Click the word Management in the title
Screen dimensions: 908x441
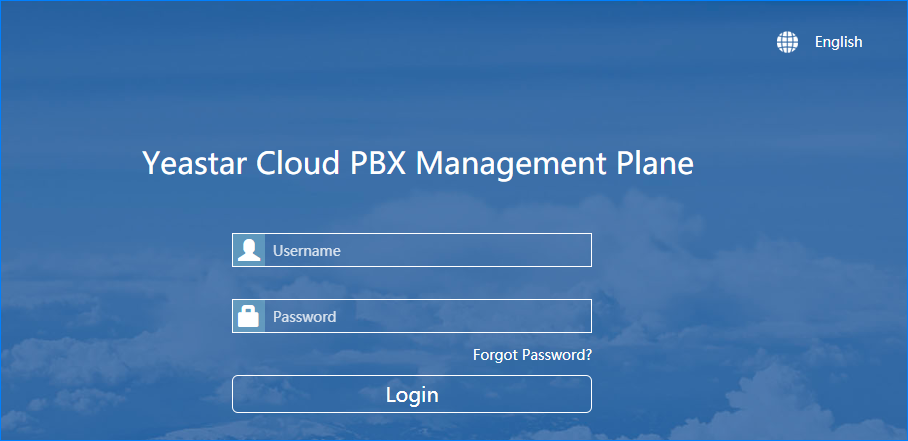coord(509,163)
